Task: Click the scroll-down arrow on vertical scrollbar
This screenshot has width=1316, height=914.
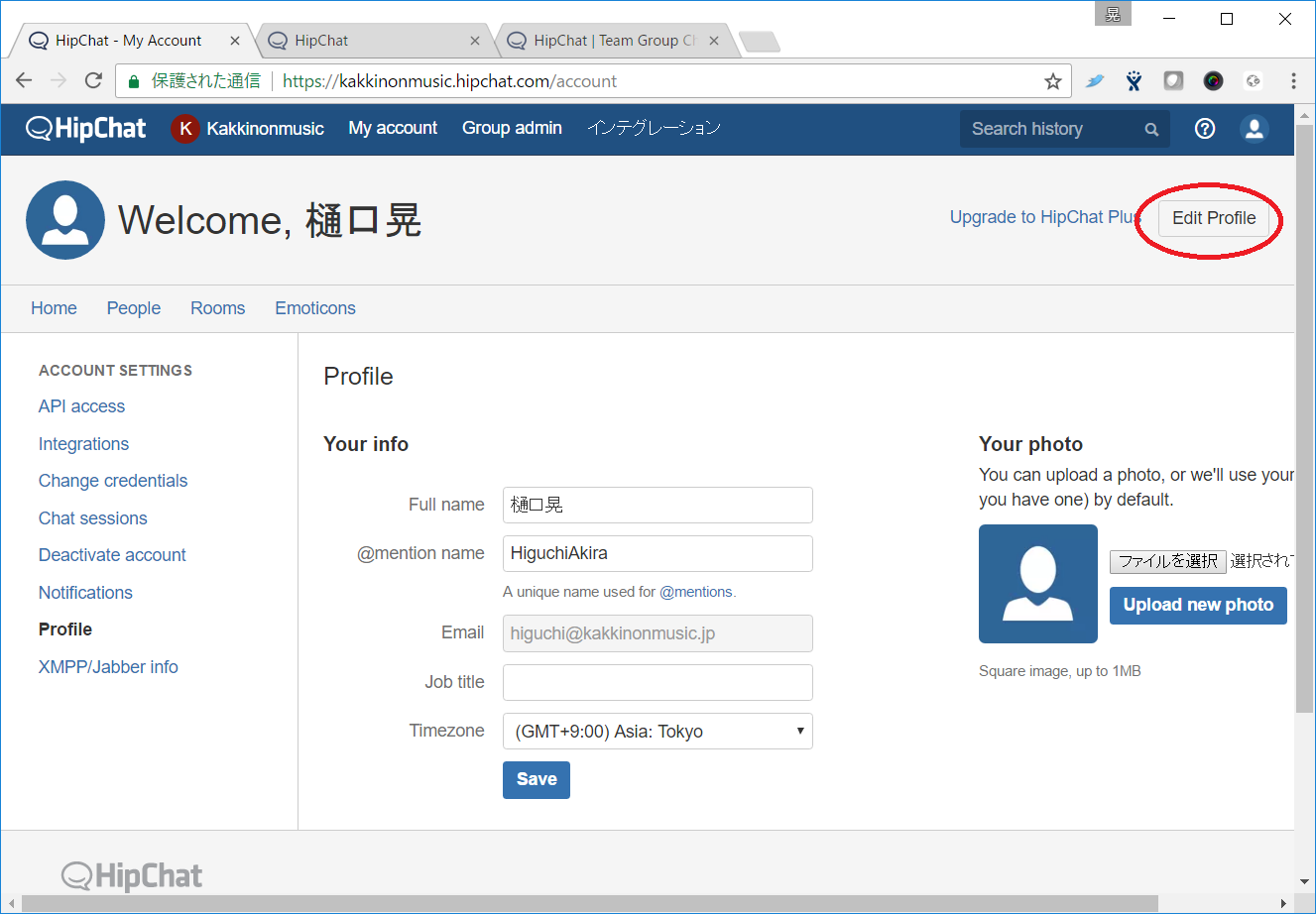Action: coord(1304,880)
